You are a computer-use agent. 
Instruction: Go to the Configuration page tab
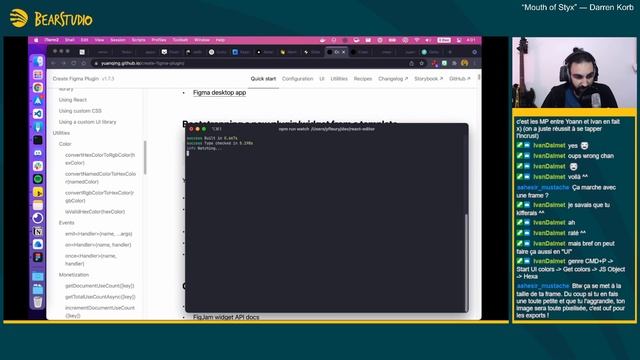(298, 79)
